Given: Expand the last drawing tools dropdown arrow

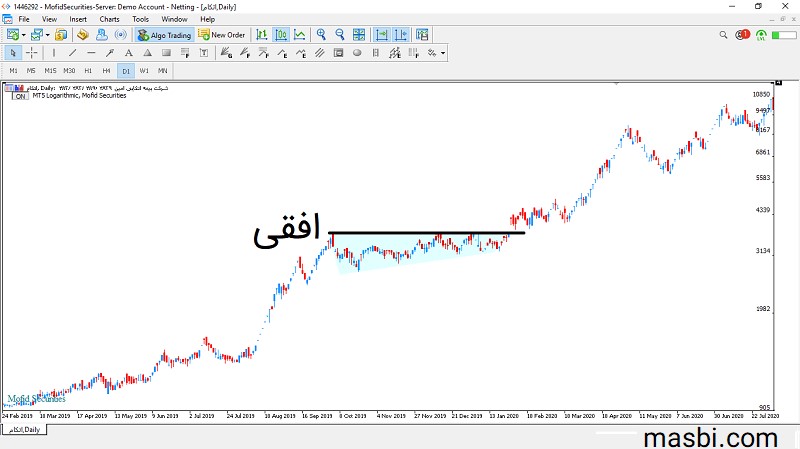Looking at the screenshot, I should click(x=443, y=52).
